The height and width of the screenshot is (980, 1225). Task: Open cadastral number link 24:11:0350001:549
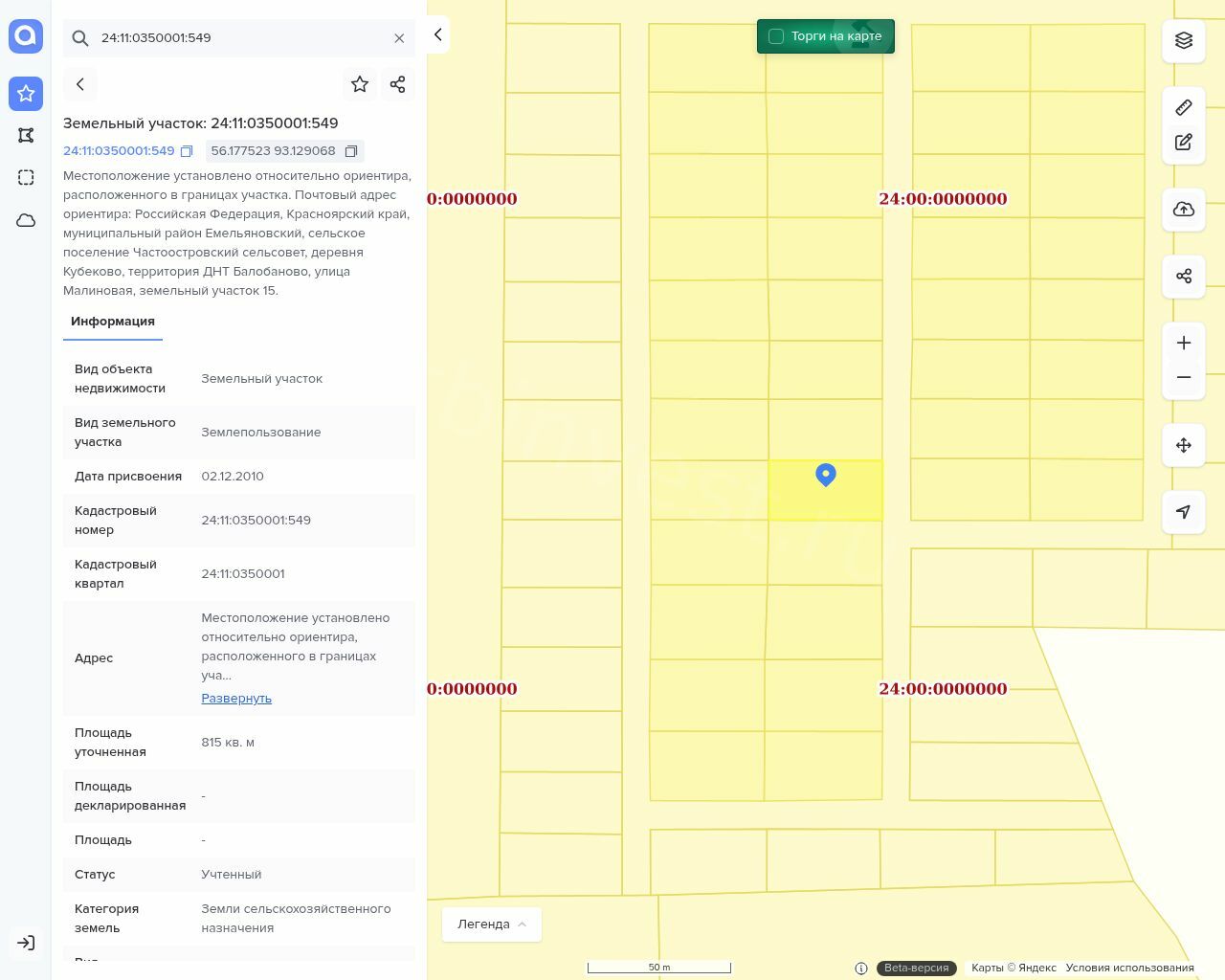[x=119, y=151]
